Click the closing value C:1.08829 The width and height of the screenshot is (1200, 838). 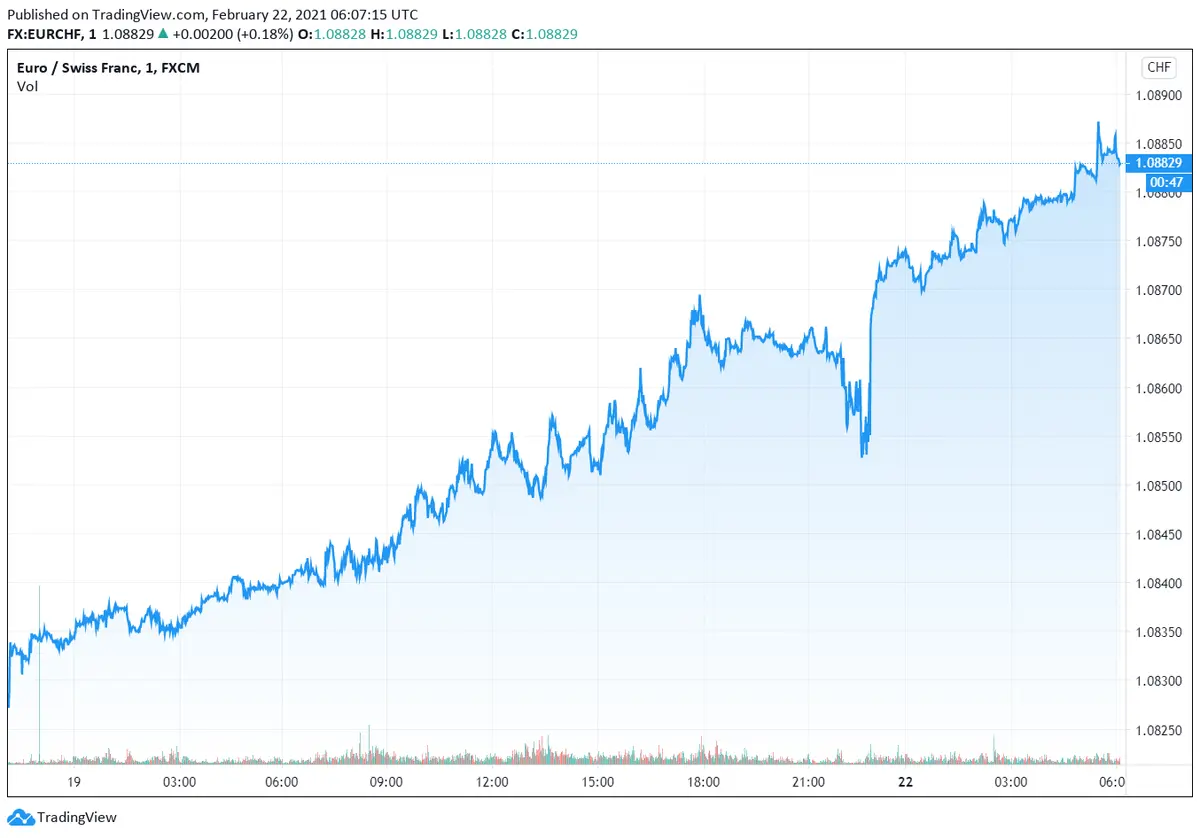(x=545, y=34)
